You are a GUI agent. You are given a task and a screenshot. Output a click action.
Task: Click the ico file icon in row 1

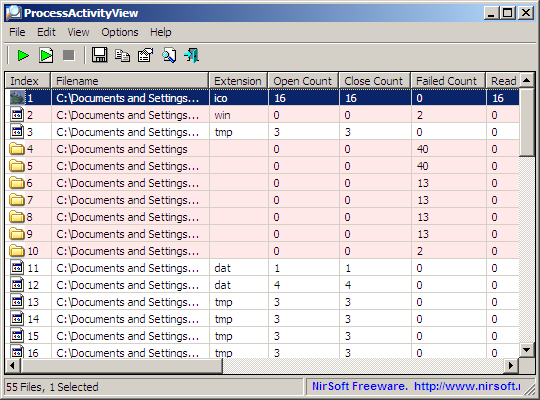(x=17, y=98)
